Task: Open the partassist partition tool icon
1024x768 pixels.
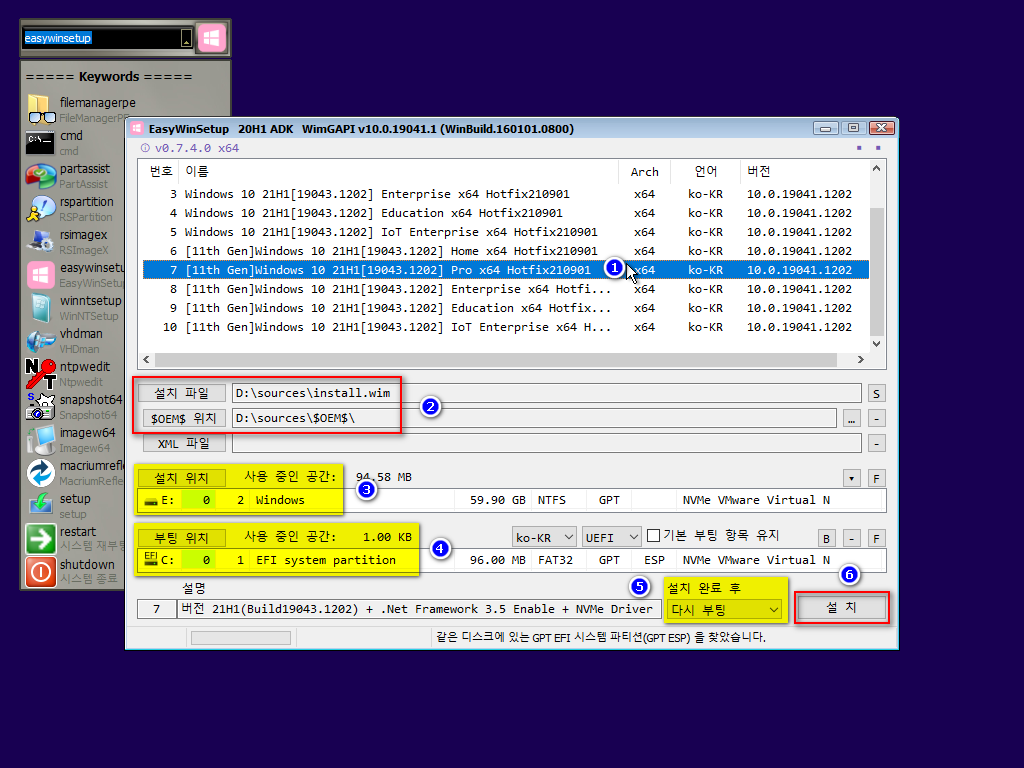Action: pyautogui.click(x=40, y=176)
